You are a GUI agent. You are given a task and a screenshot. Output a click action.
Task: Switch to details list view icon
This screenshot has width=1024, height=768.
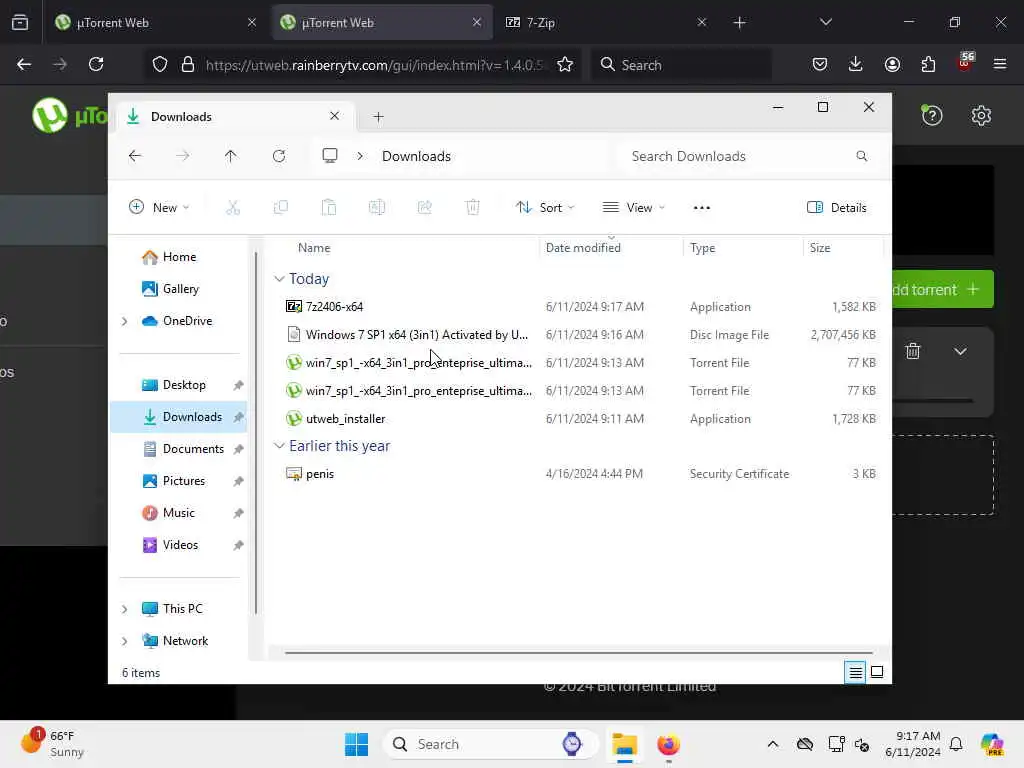[856, 672]
